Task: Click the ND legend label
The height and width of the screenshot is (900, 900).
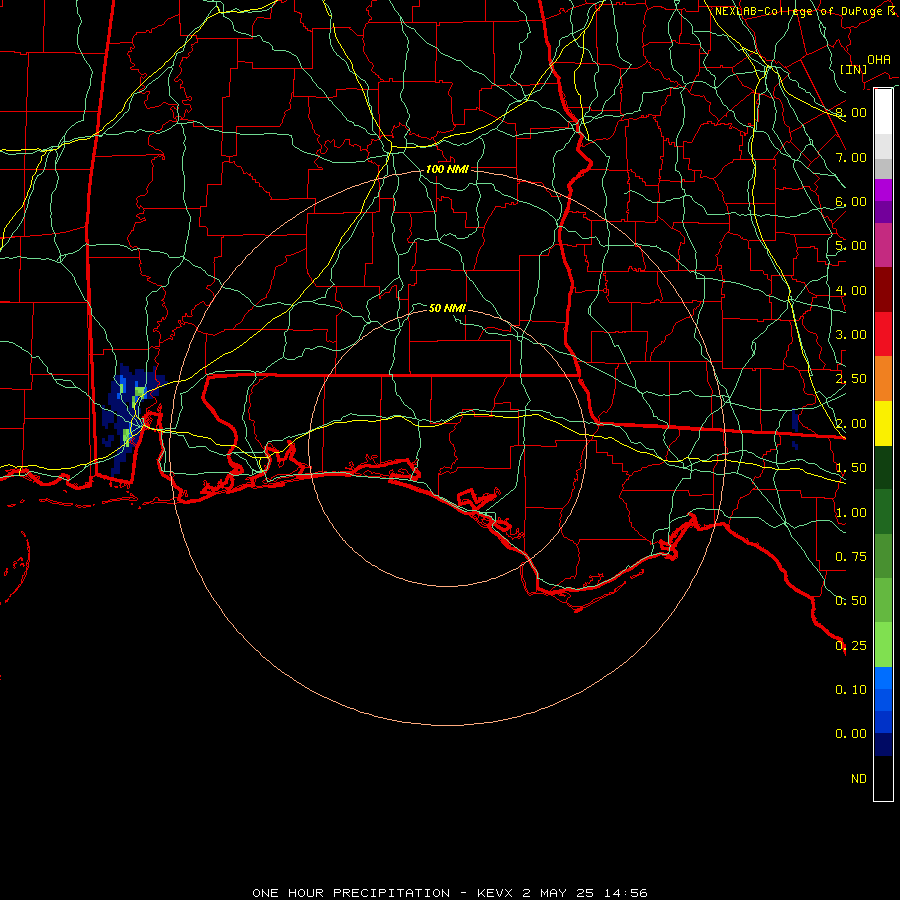Action: (x=859, y=779)
